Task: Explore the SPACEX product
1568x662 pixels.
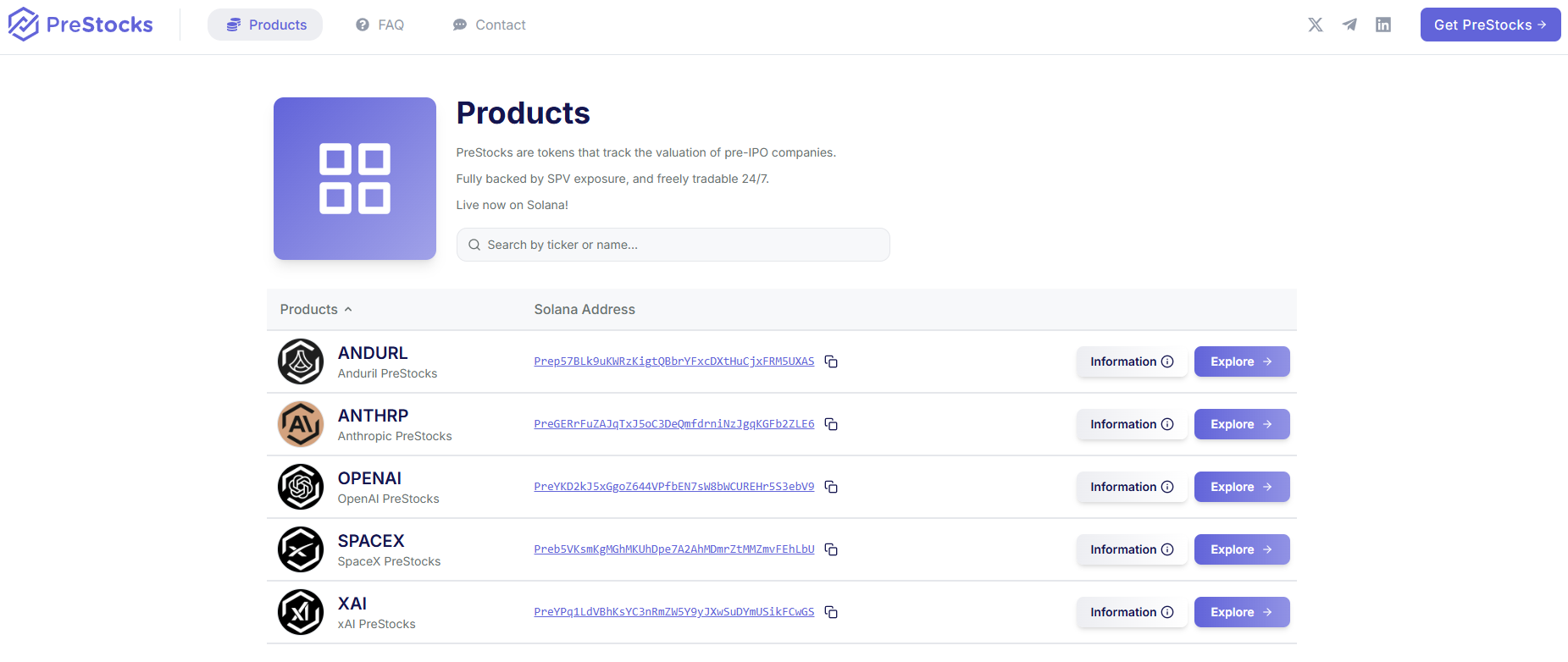Action: 1241,549
